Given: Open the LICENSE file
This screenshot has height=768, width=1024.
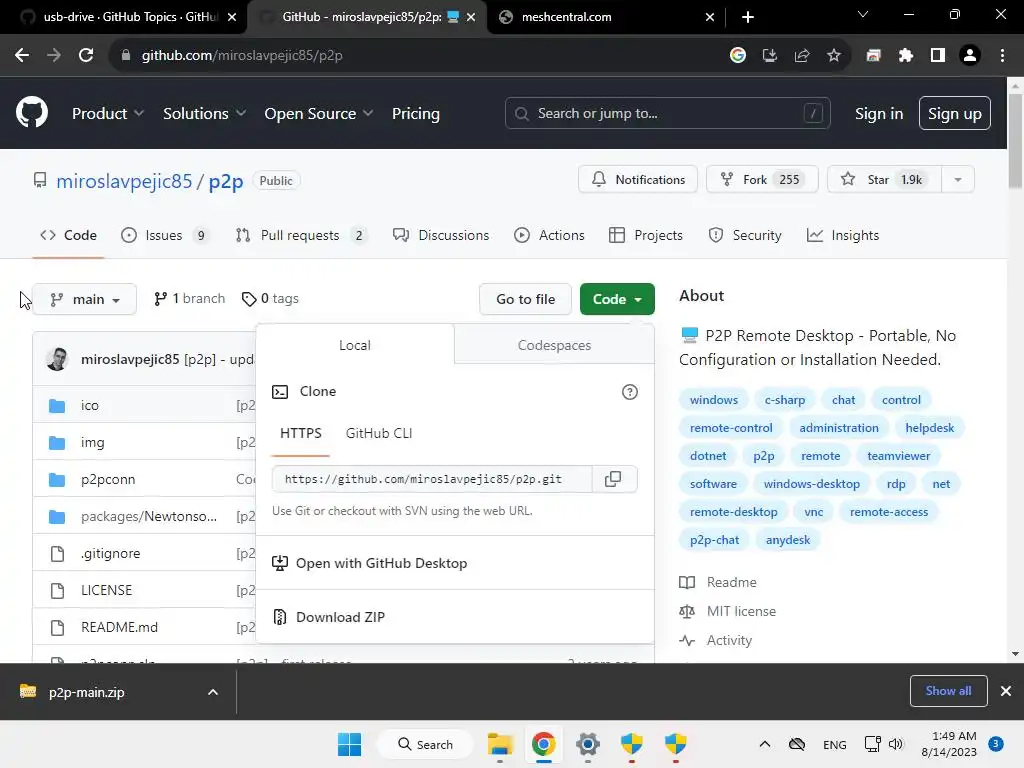Looking at the screenshot, I should (x=106, y=590).
